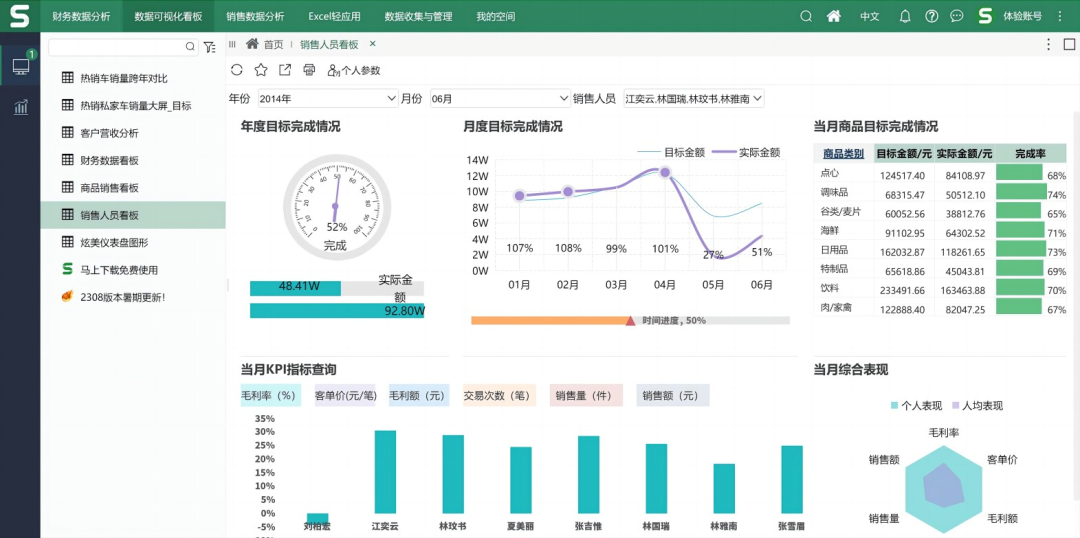The image size is (1080, 538).
Task: Maximize the report using square icon
Action: pos(1069,44)
